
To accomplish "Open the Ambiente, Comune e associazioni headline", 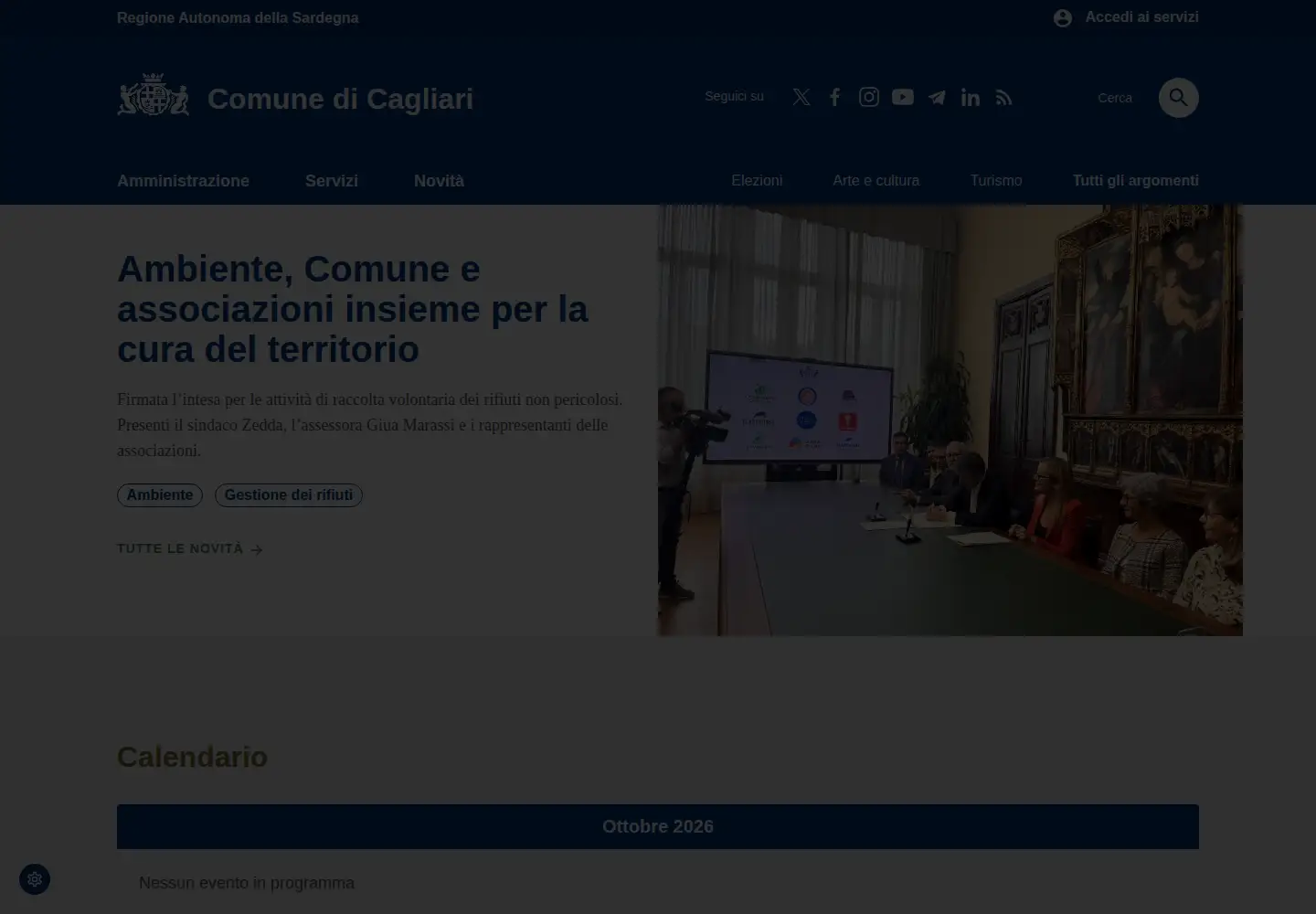I will (353, 309).
